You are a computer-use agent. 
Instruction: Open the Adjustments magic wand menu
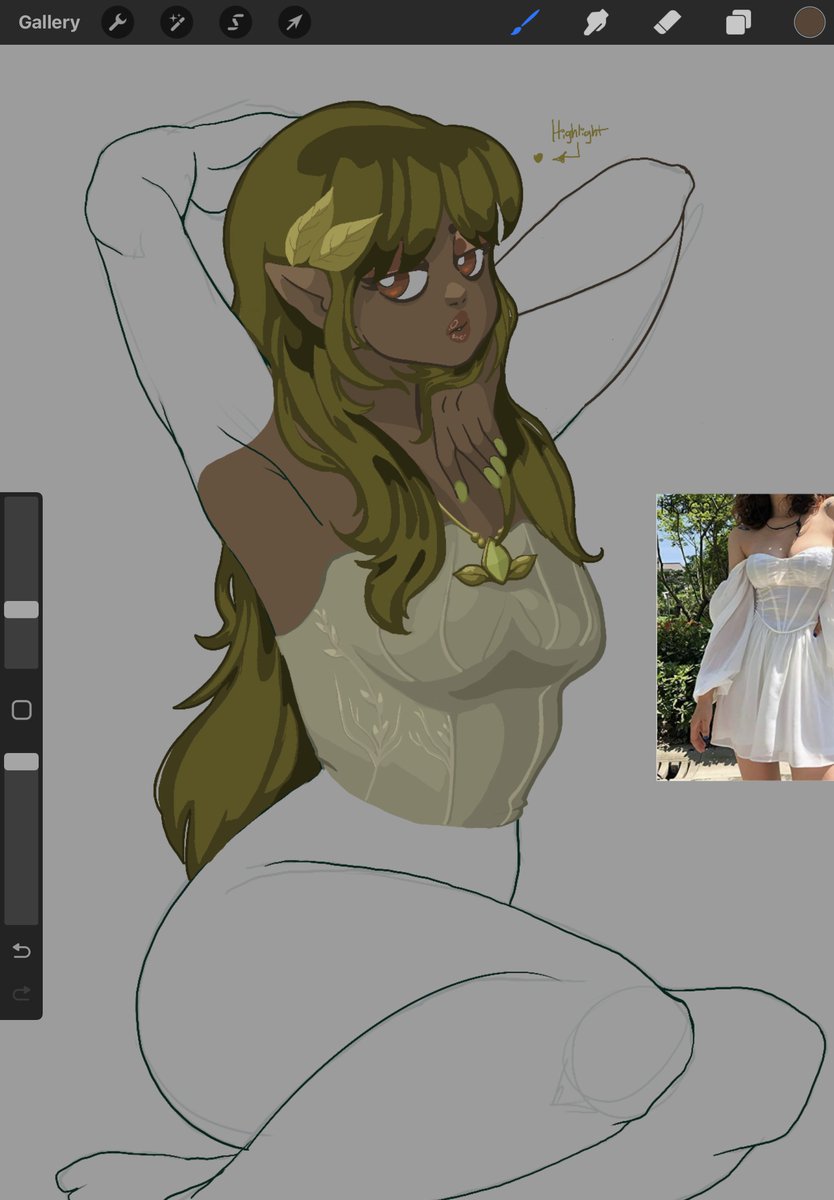pyautogui.click(x=177, y=22)
